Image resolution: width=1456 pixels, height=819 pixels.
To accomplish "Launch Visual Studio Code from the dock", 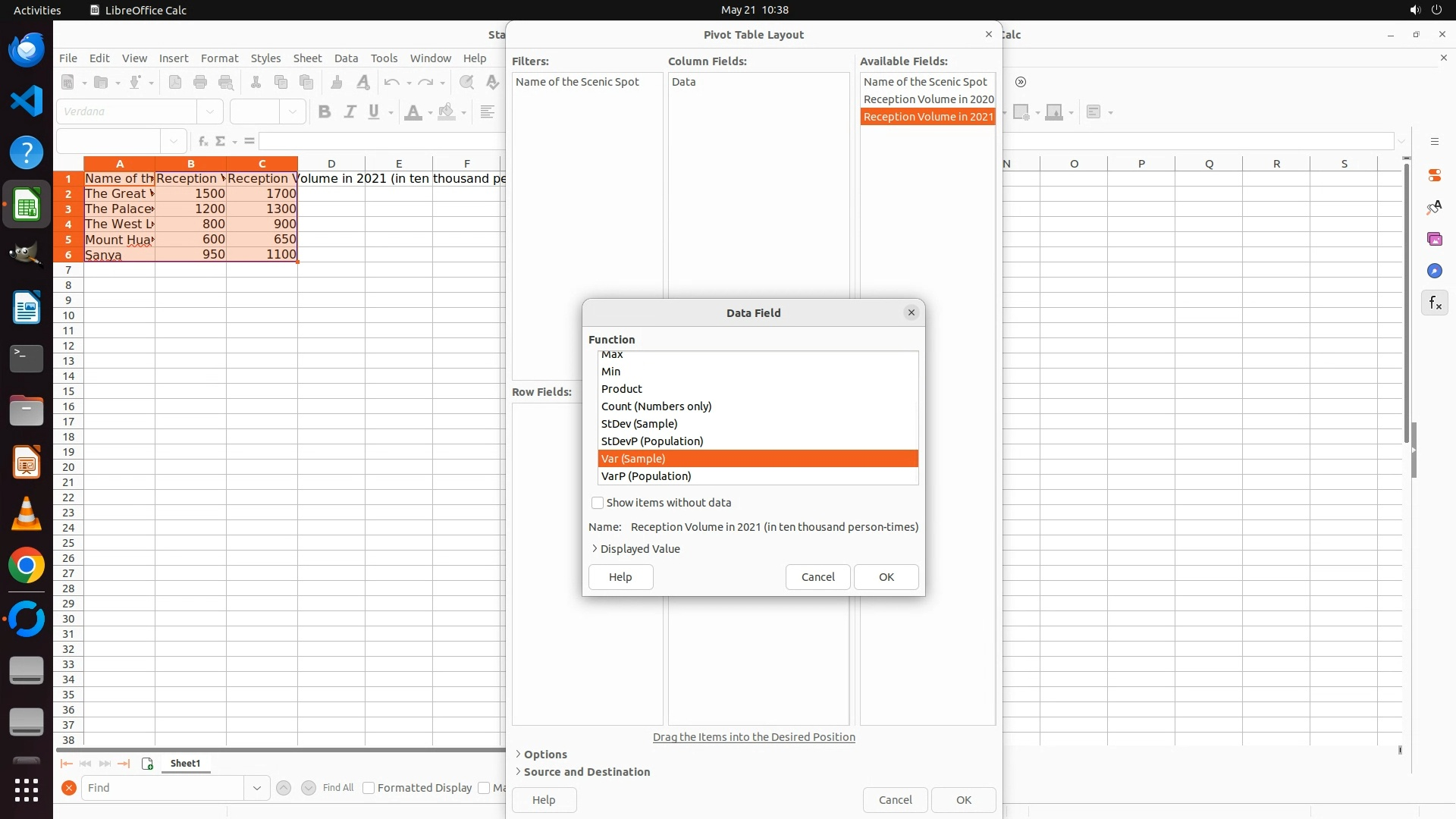I will (27, 101).
